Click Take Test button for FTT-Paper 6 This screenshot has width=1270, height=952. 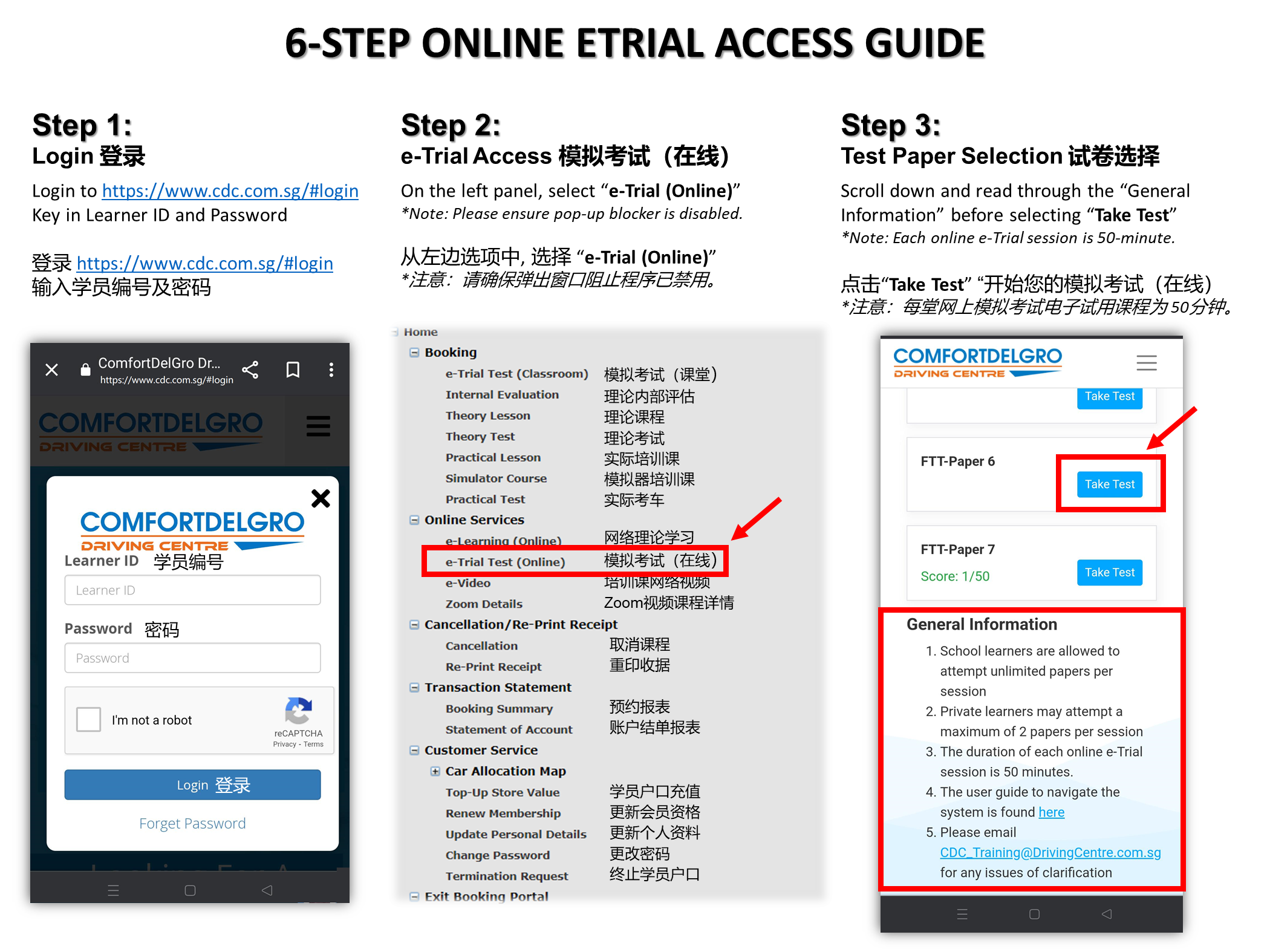[x=1109, y=483]
